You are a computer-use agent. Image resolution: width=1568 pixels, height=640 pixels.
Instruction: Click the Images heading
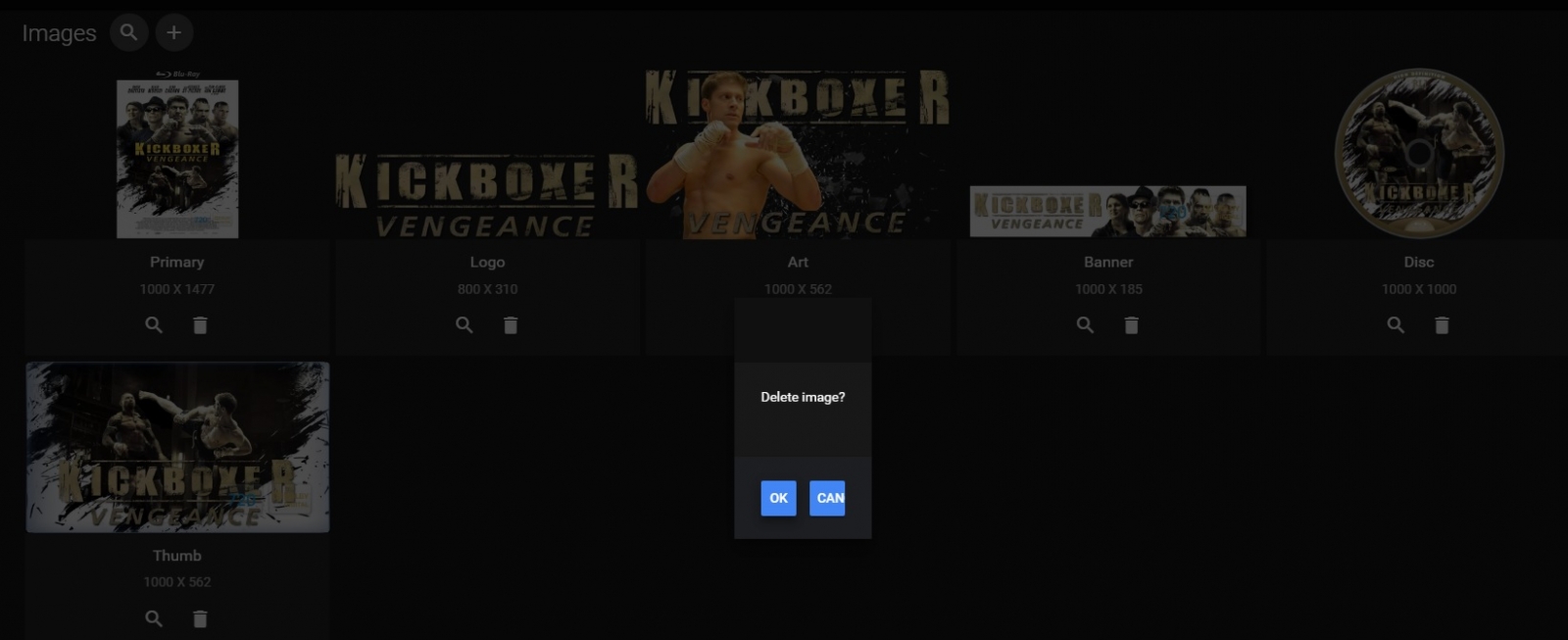(x=59, y=33)
